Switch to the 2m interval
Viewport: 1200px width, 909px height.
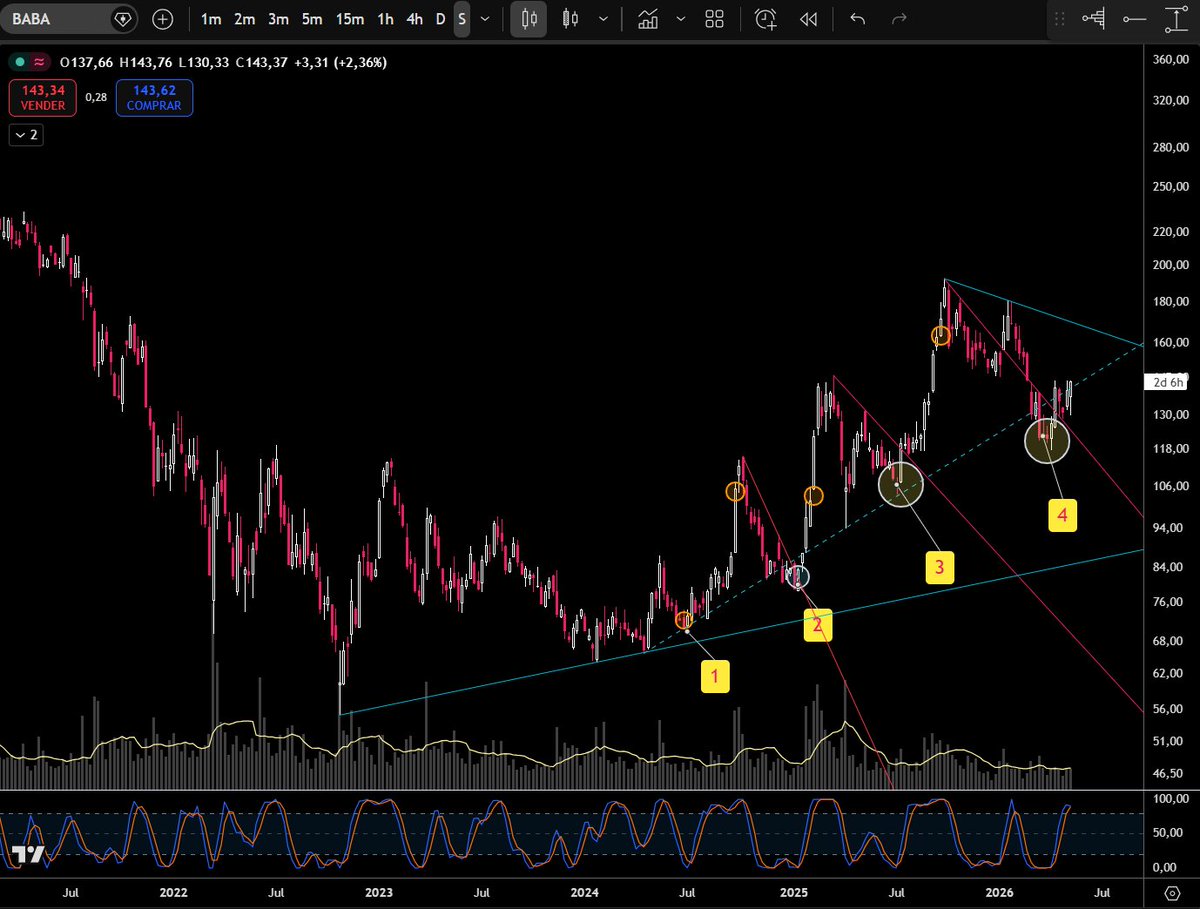click(245, 19)
